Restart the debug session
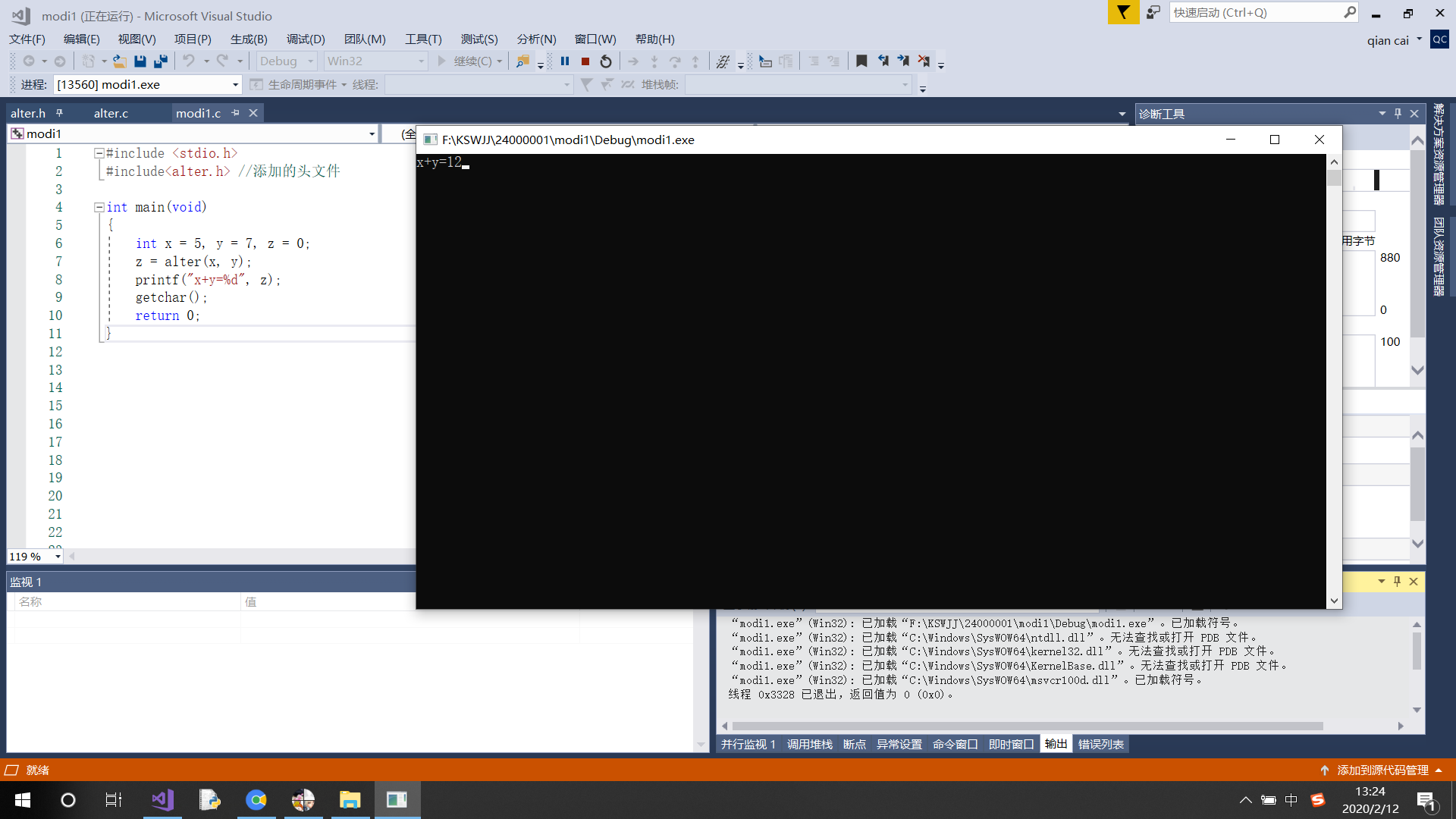Screen dimensions: 1456x819 pyautogui.click(x=606, y=61)
